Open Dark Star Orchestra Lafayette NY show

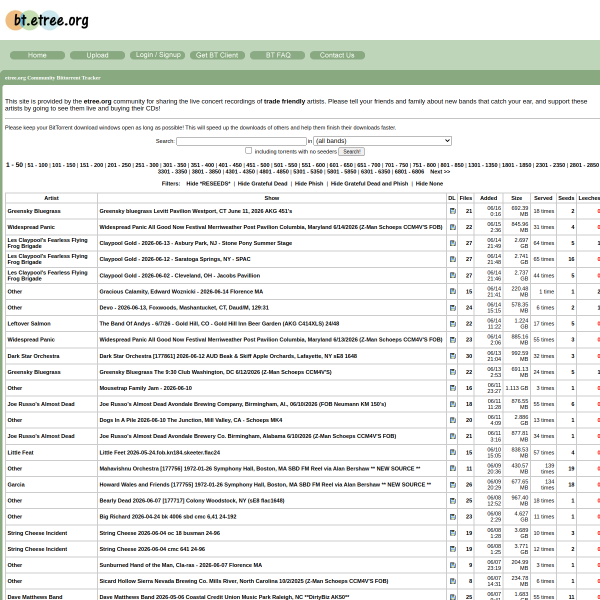pos(228,356)
